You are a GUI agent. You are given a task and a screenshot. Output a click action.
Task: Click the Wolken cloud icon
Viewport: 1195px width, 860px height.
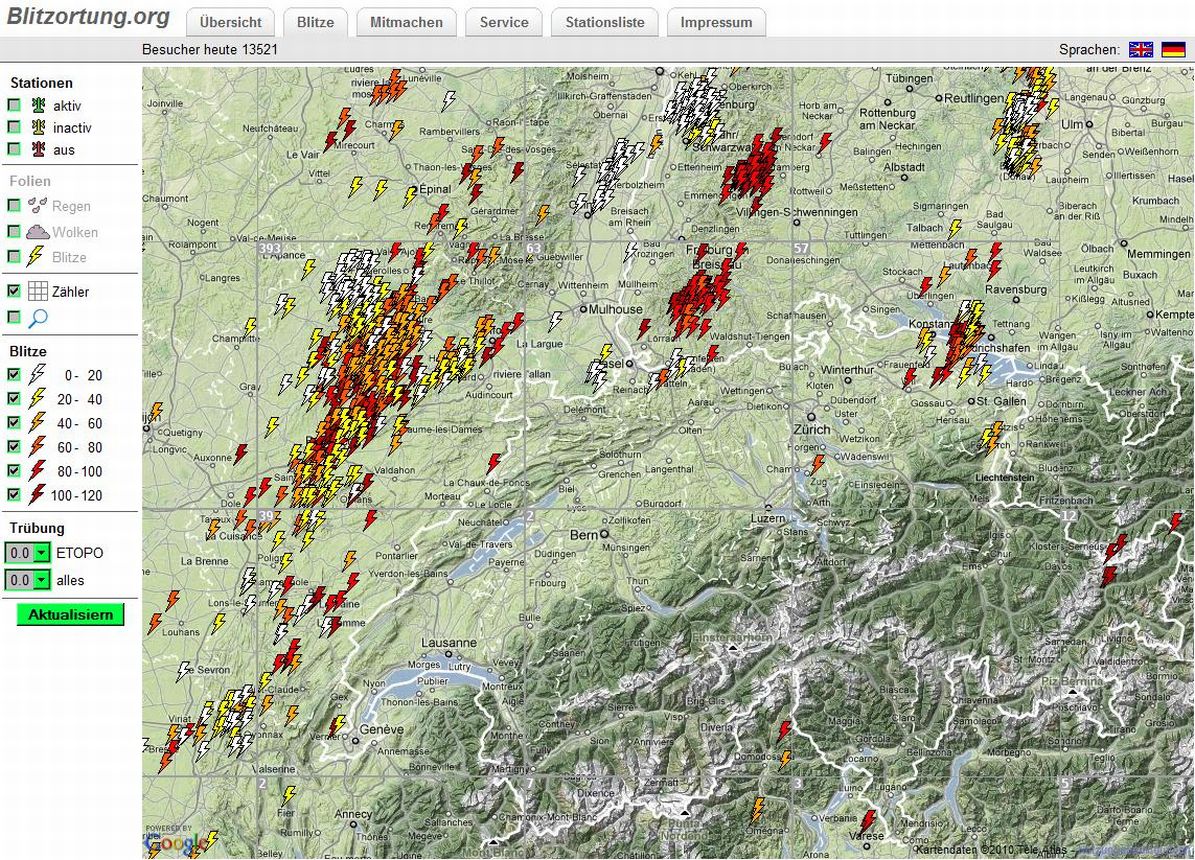tap(38, 232)
